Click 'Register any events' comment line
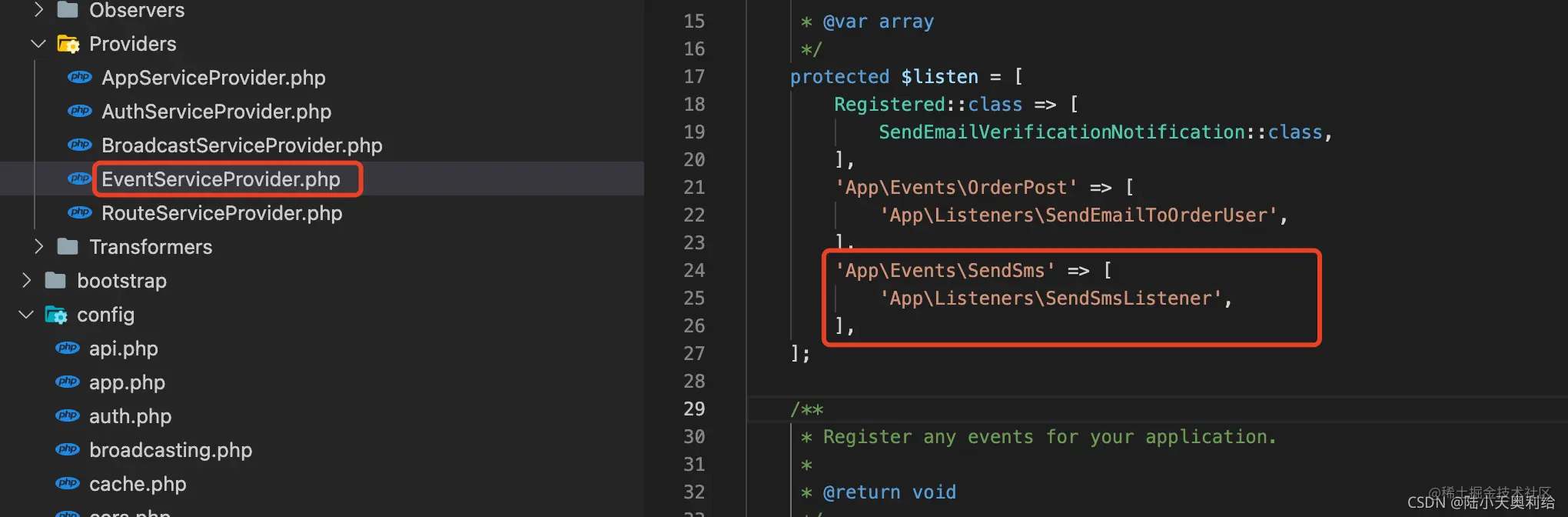Viewport: 1568px width, 517px height. click(1038, 437)
